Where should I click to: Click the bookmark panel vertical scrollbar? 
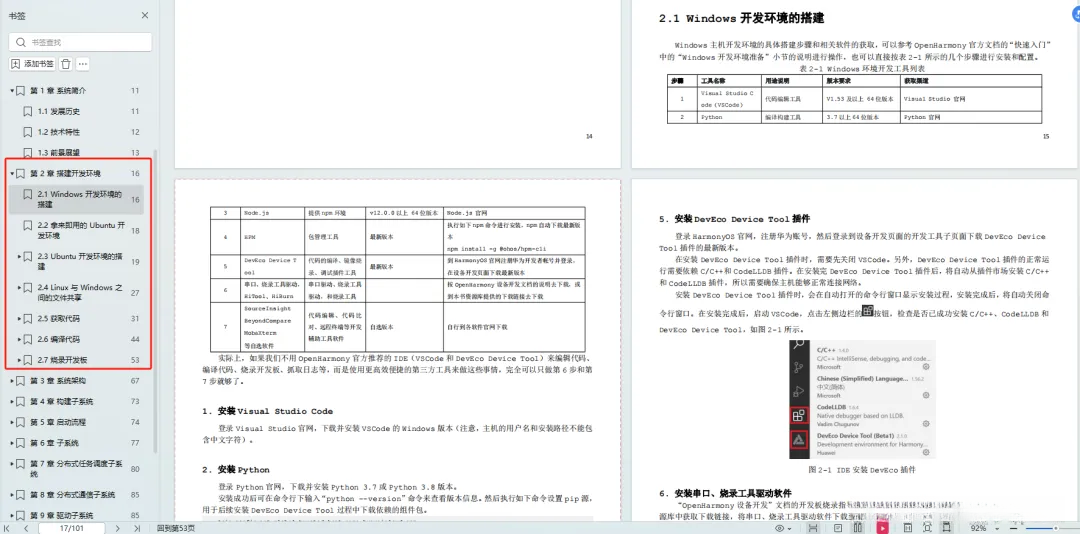156,300
